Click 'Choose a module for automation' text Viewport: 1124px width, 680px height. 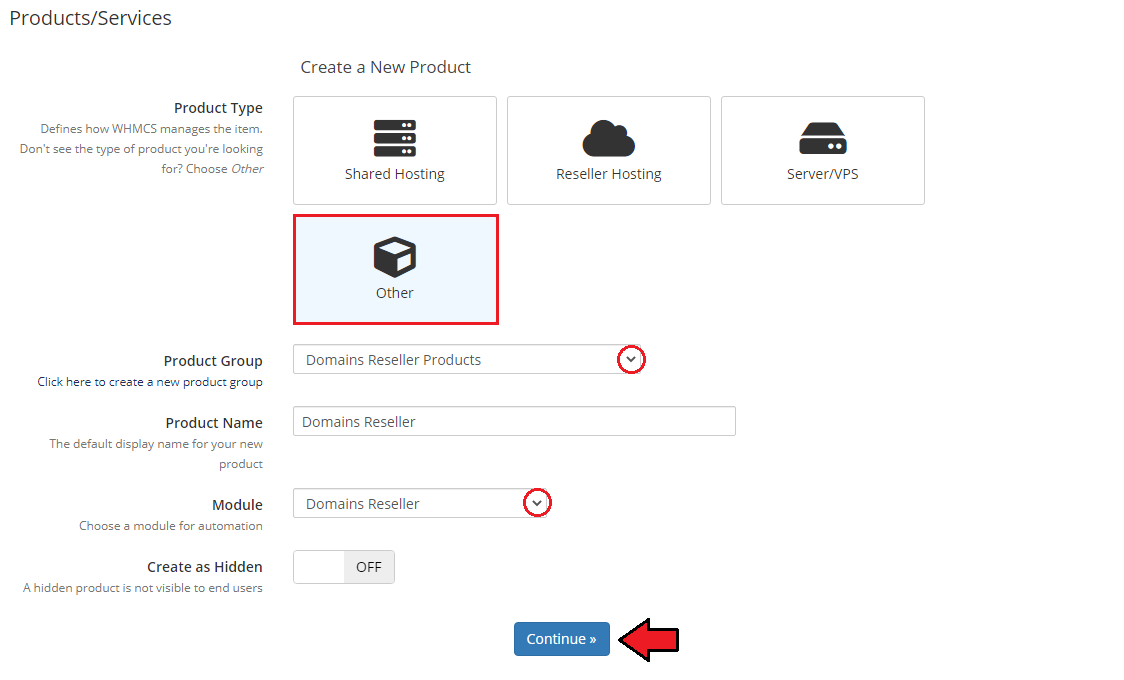click(171, 526)
